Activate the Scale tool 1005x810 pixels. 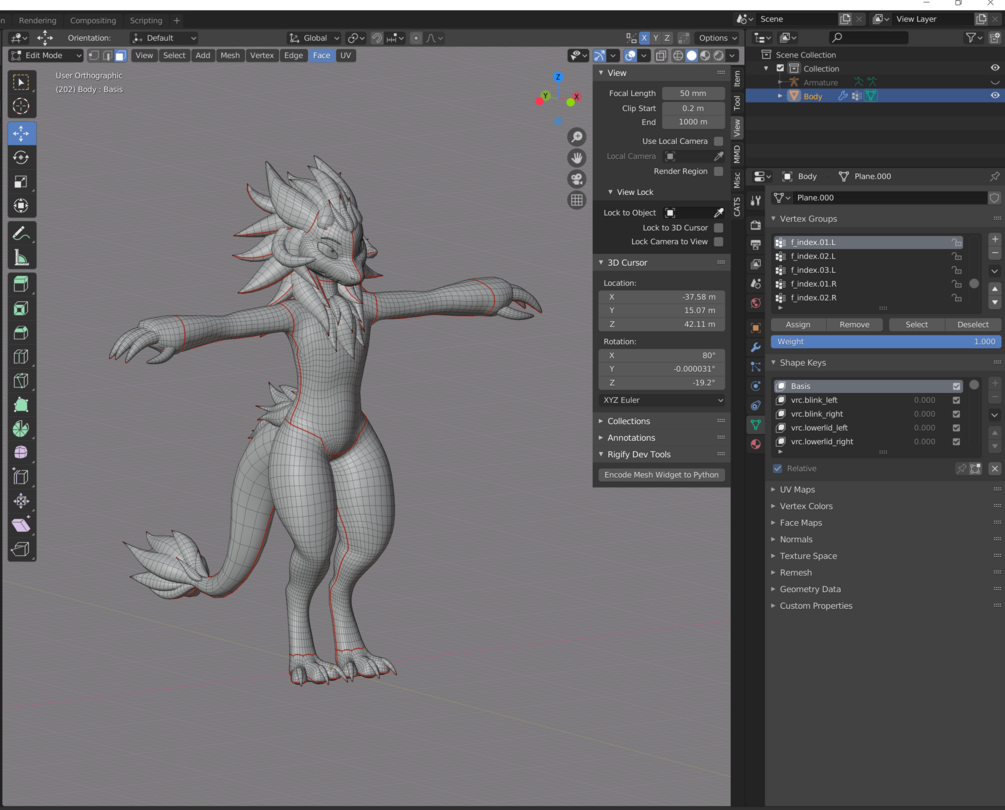coord(21,182)
